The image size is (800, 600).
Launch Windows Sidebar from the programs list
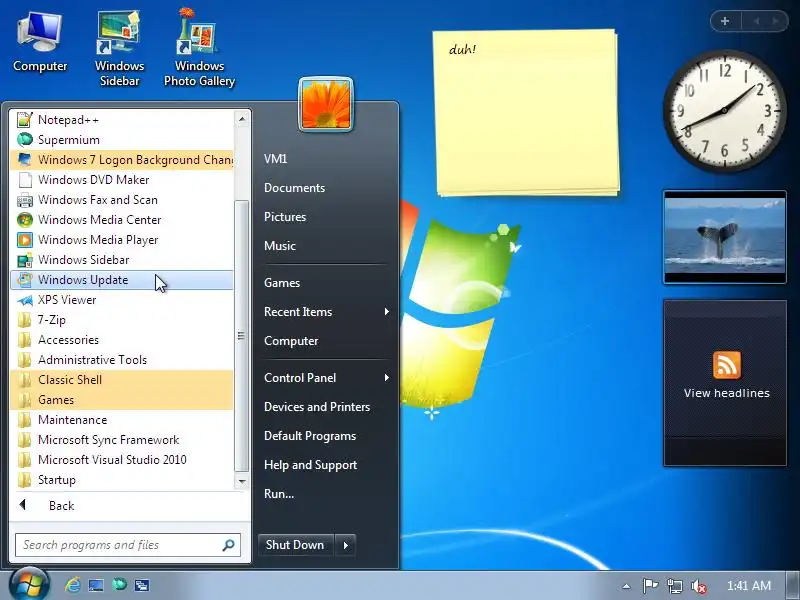[x=121, y=260]
